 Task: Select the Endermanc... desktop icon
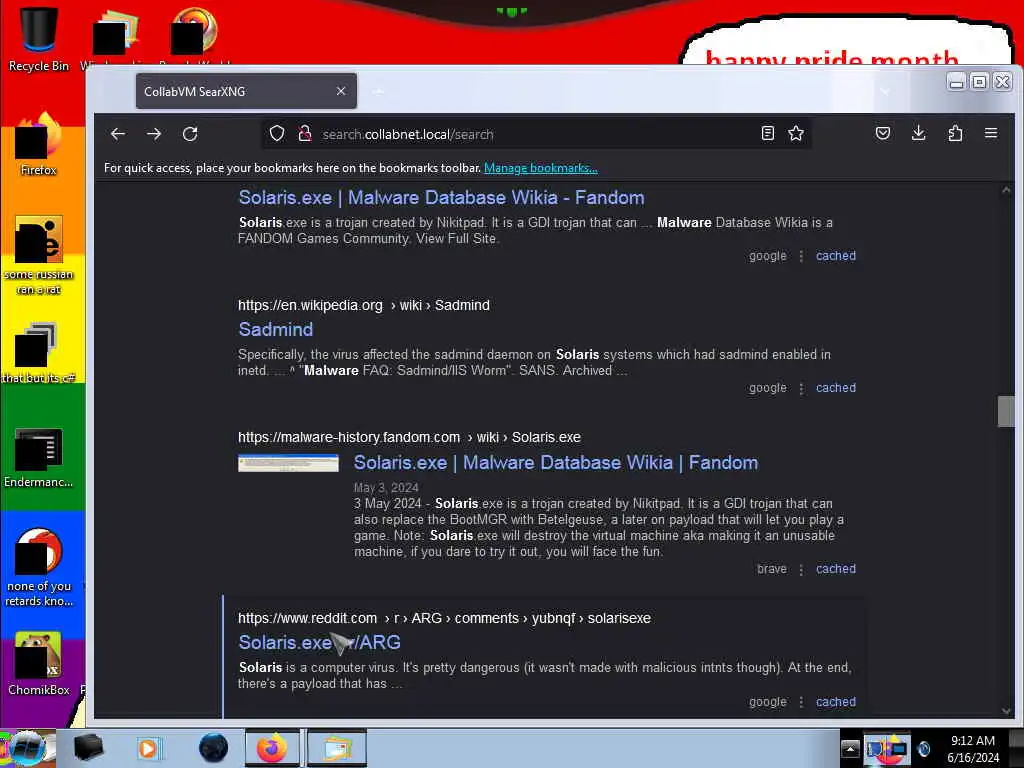tap(39, 457)
